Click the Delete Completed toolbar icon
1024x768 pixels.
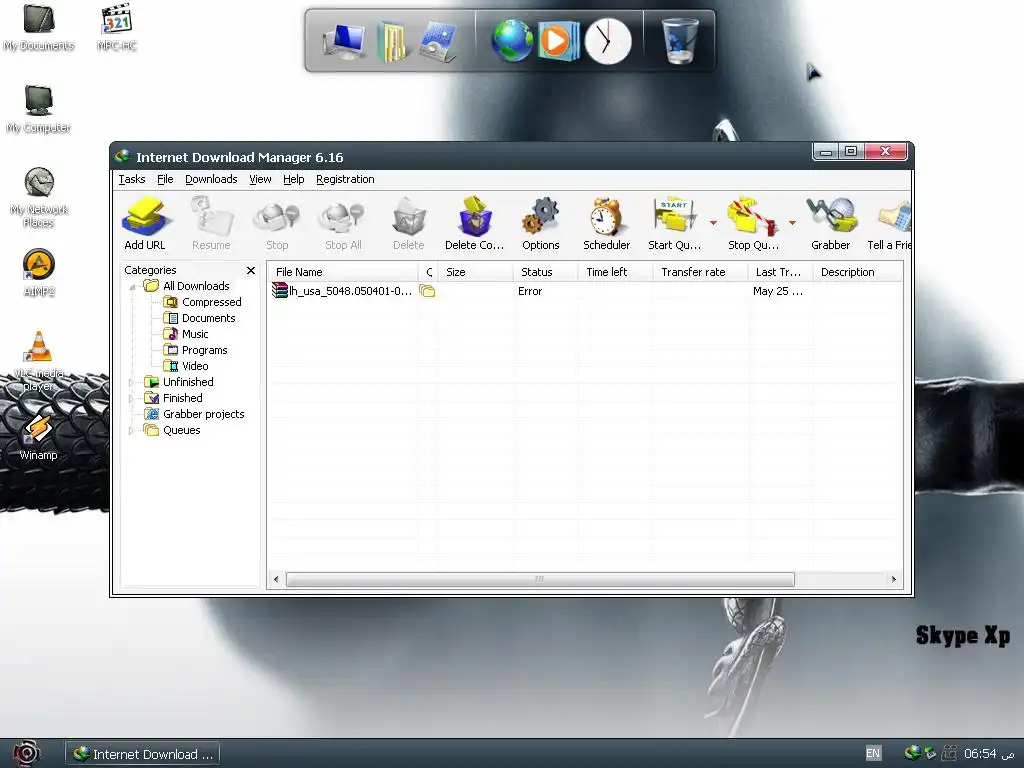pos(475,224)
